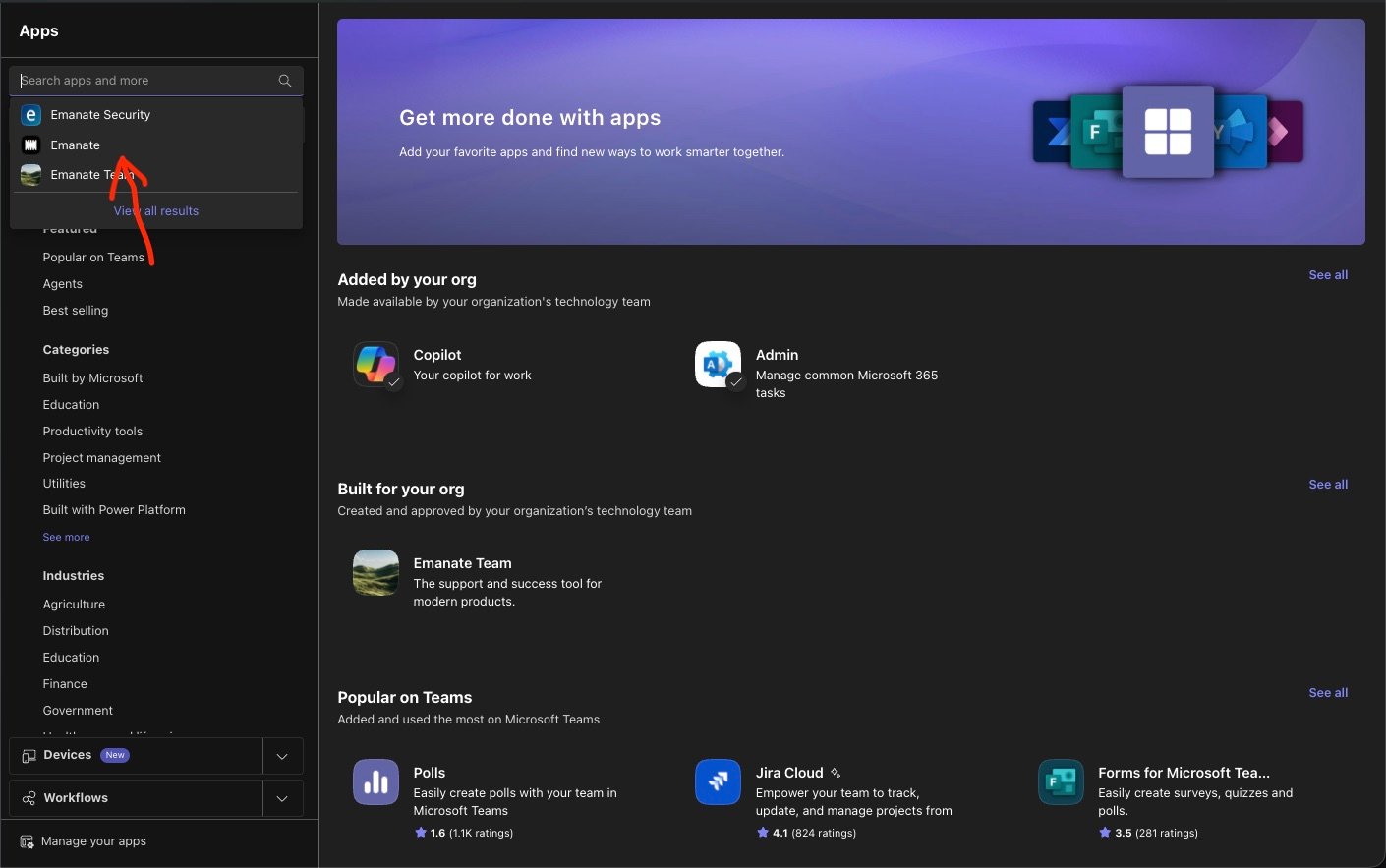
Task: Open Forms for Microsoft Teams app icon
Action: click(1061, 782)
